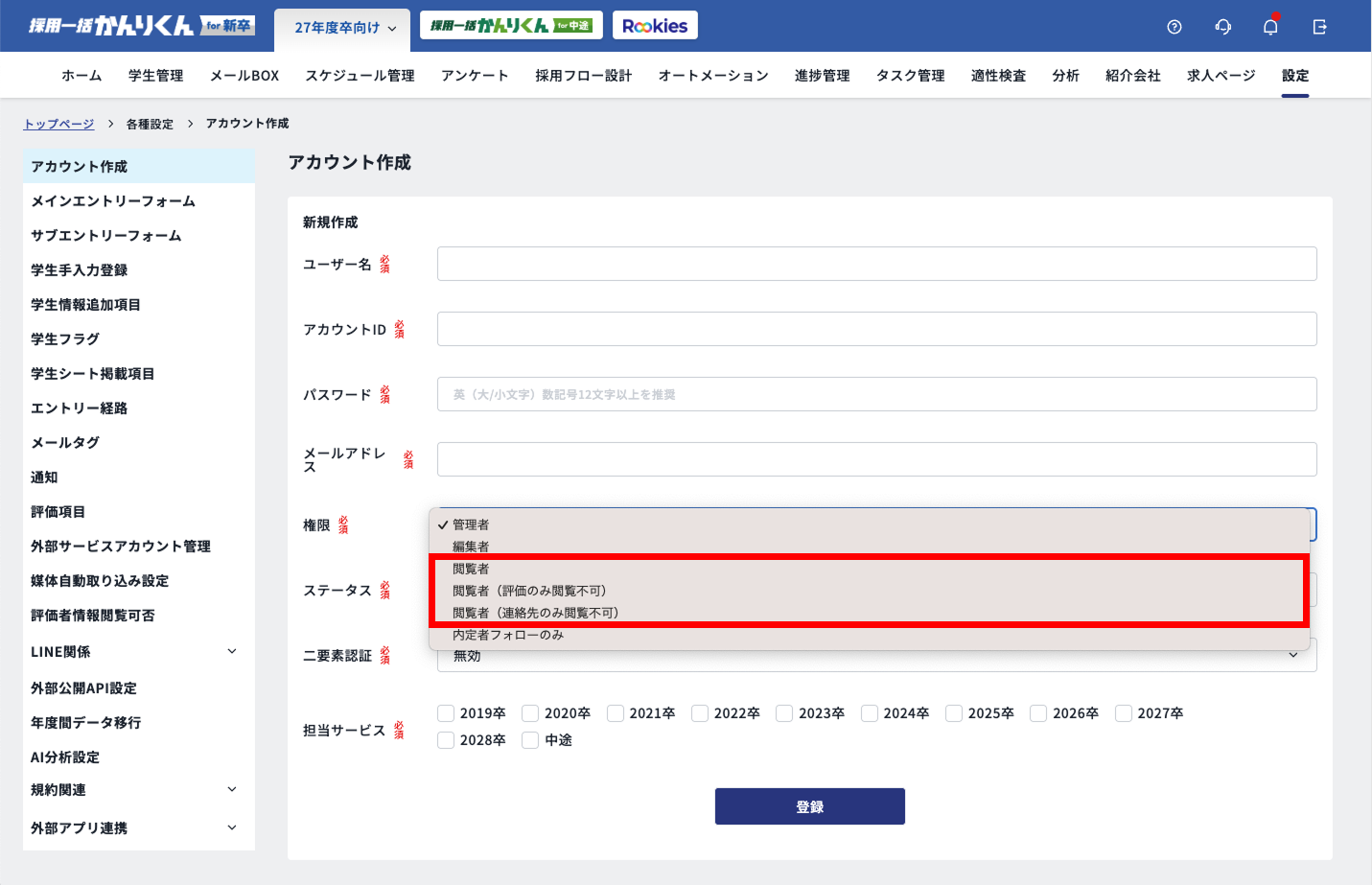Click the support headset icon
1372x885 pixels.
pos(1222,27)
